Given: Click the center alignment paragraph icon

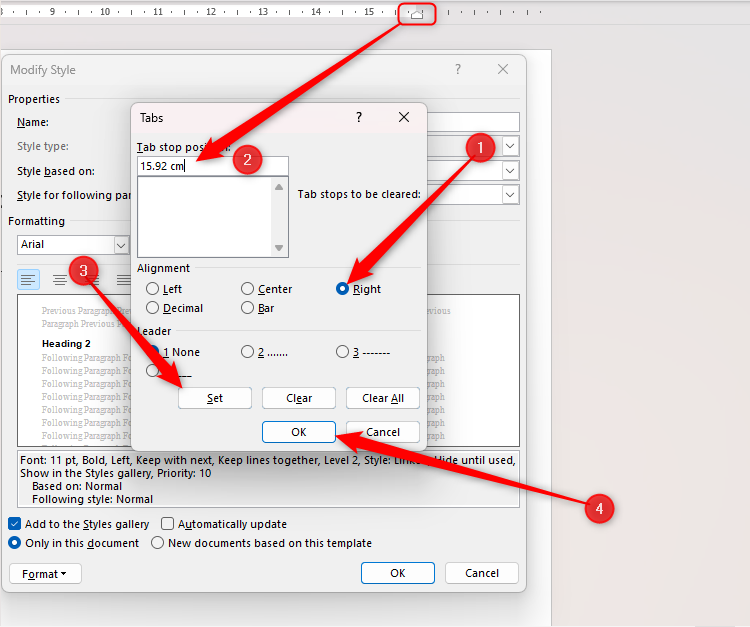Looking at the screenshot, I should (x=60, y=279).
